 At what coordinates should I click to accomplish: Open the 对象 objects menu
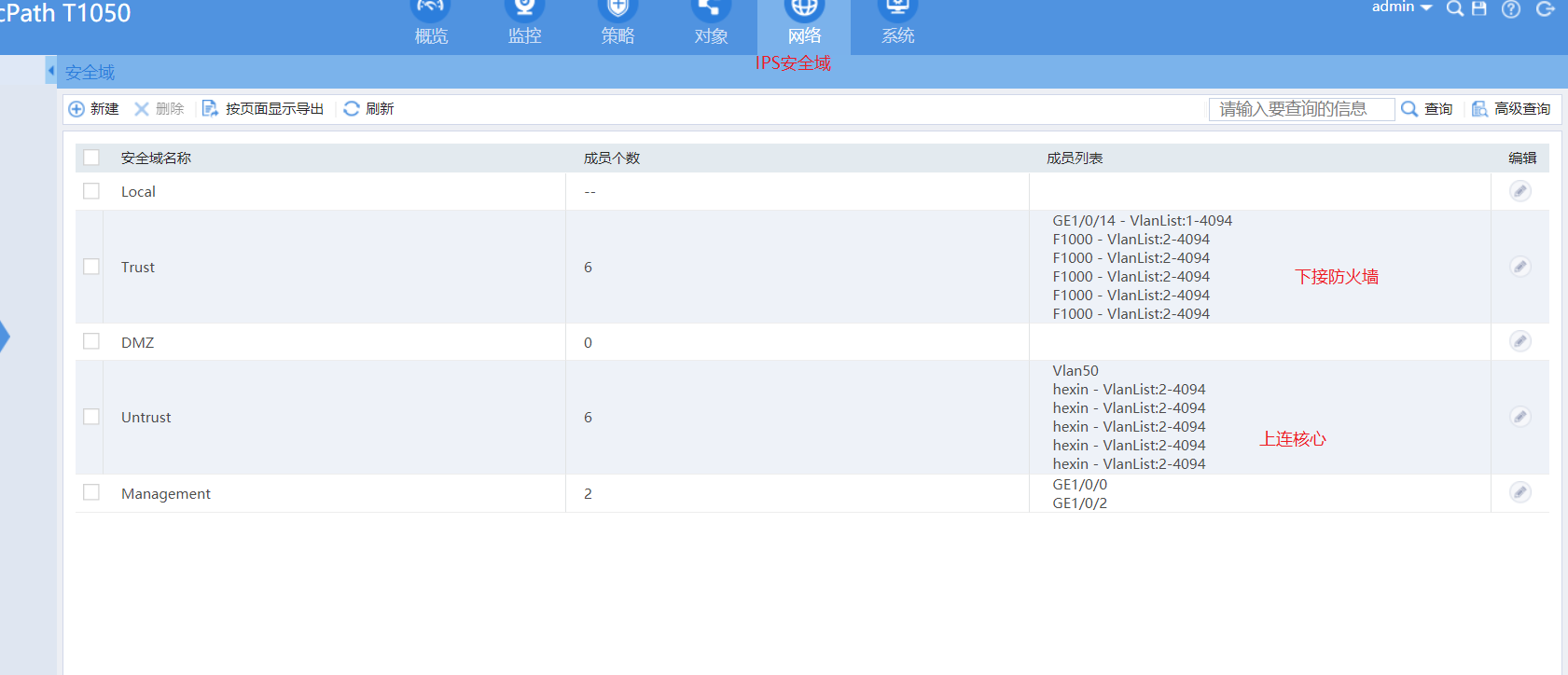click(711, 23)
